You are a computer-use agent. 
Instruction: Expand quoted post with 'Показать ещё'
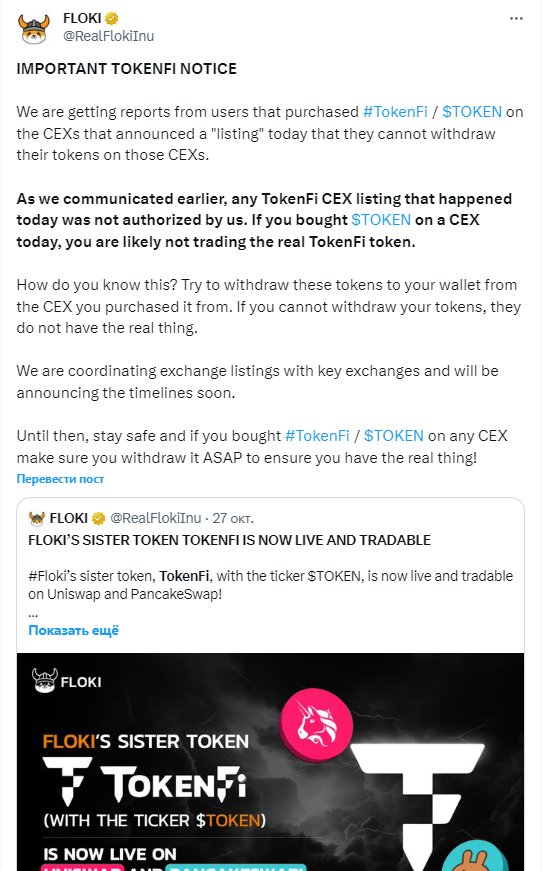(73, 630)
